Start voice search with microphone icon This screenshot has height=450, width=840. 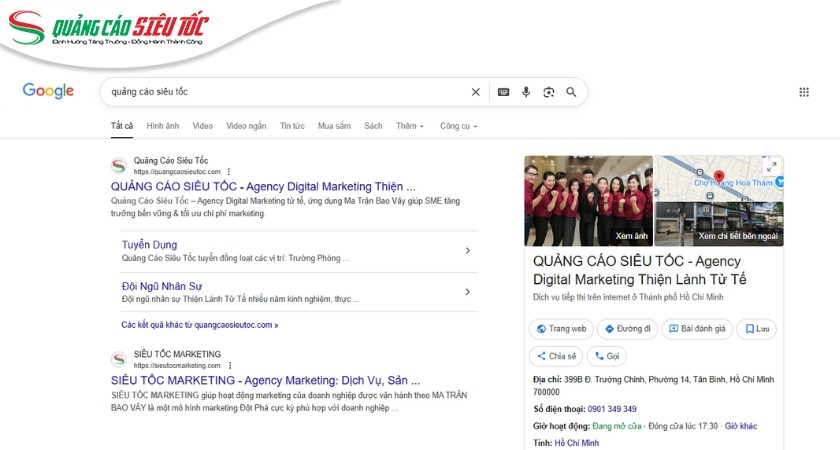pos(526,92)
